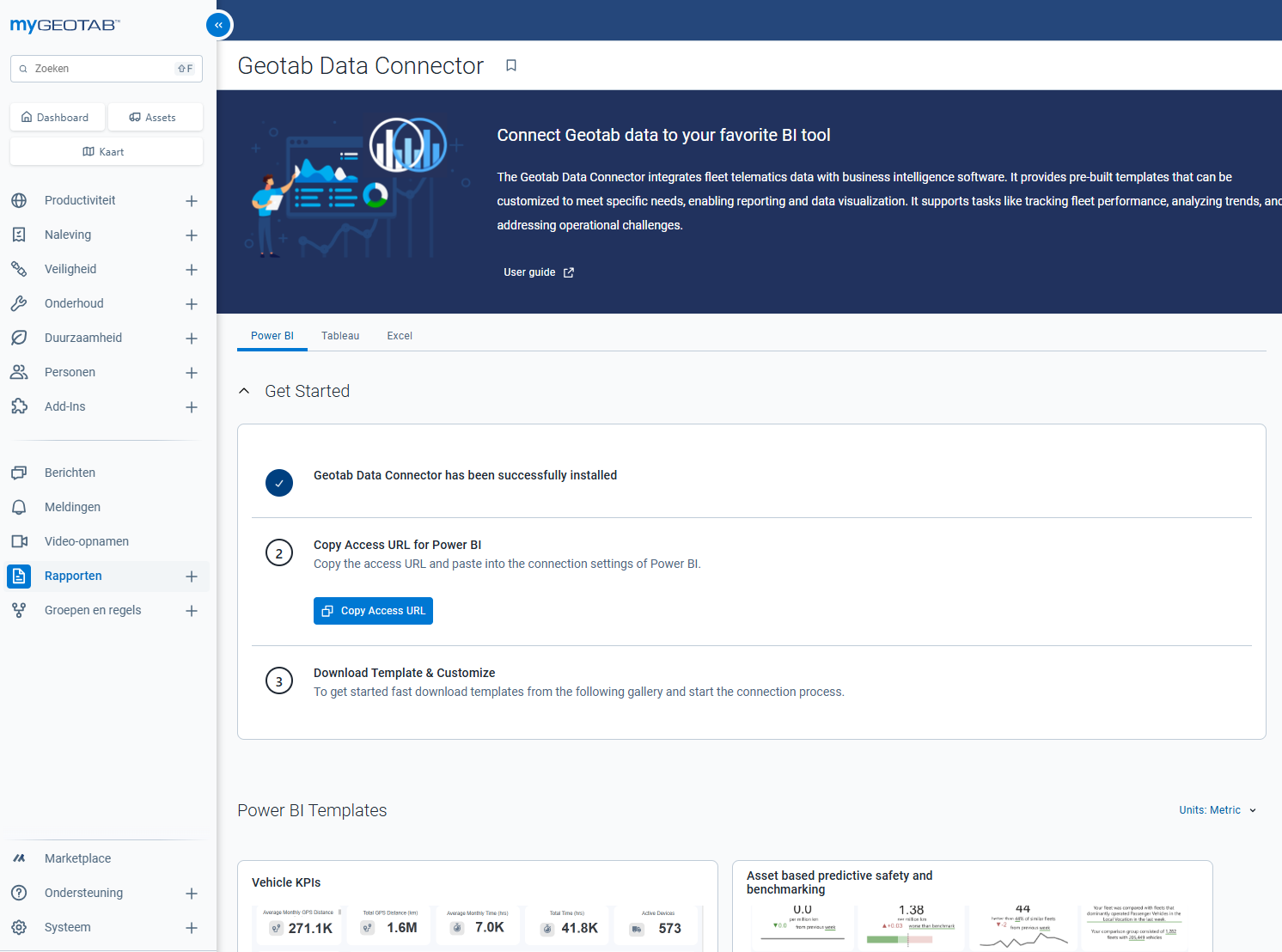This screenshot has height=952, width=1282.
Task: Open the Berichten messages icon
Action: click(19, 473)
